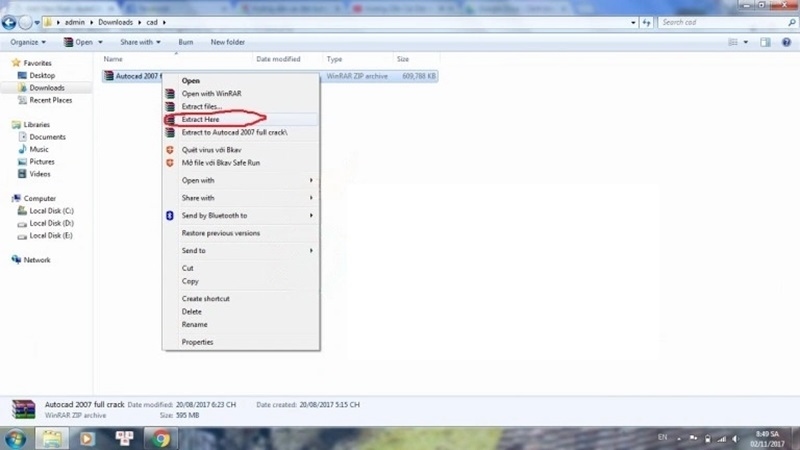Open Local Disk (D:) in the sidebar
Image resolution: width=800 pixels, height=450 pixels.
tap(51, 223)
